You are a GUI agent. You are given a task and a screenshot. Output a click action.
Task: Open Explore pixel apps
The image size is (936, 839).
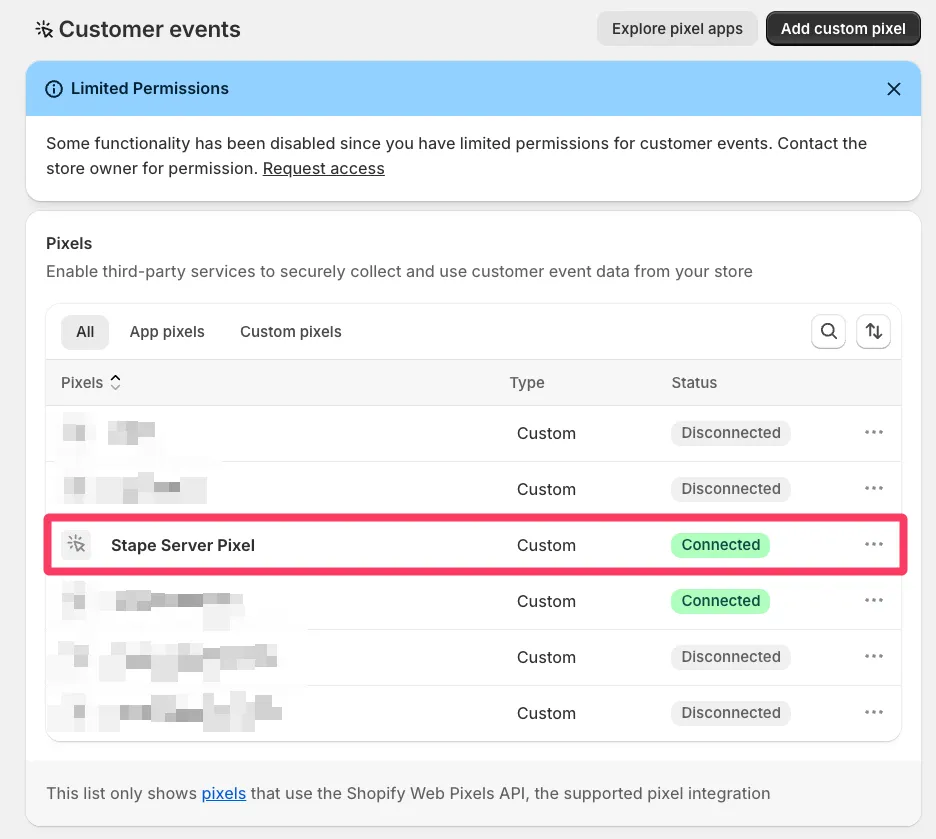(677, 29)
